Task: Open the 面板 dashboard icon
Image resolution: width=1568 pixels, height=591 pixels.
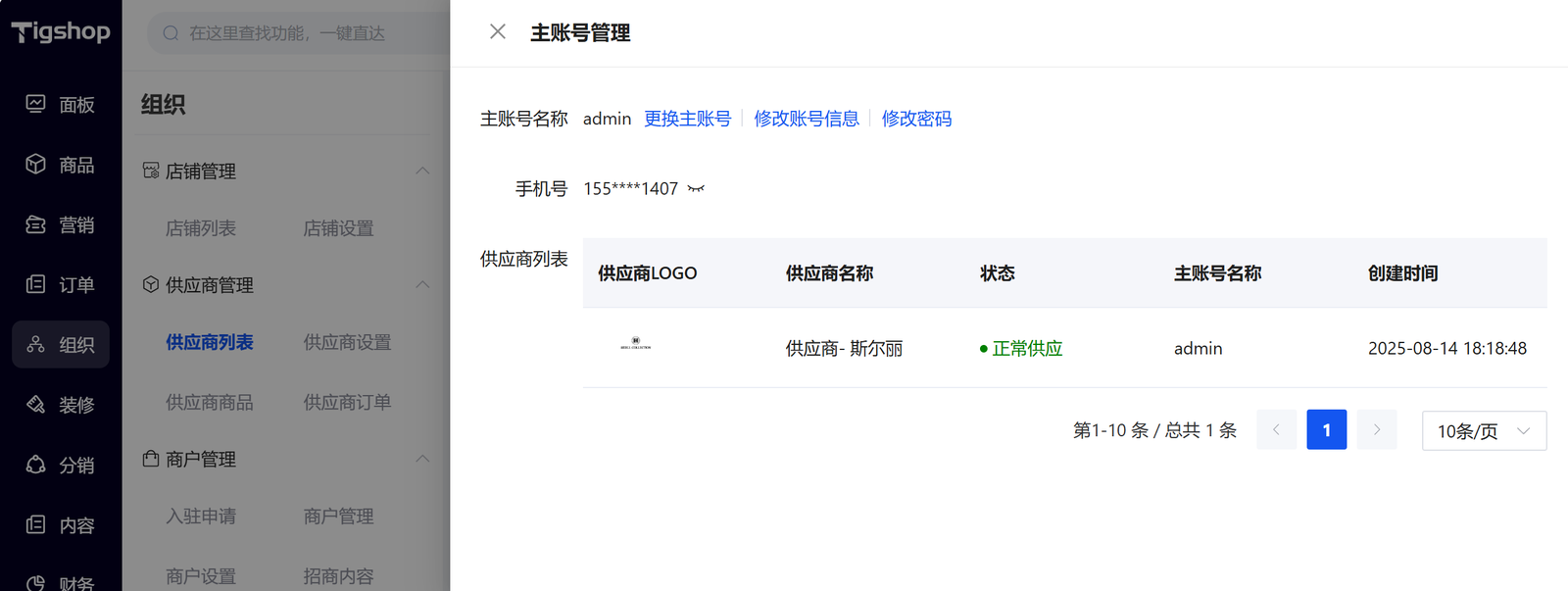Action: point(36,104)
